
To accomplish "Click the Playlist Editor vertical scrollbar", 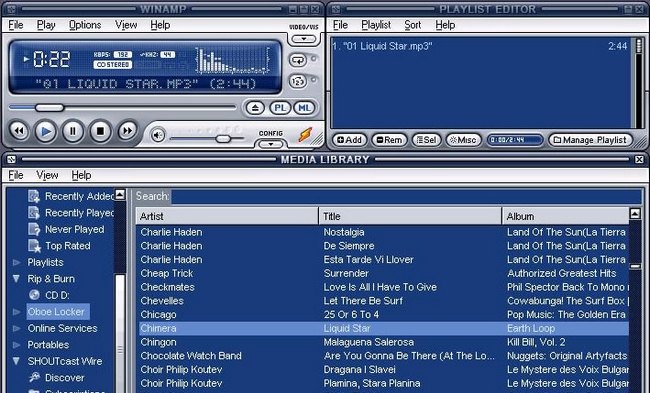I will (x=639, y=82).
